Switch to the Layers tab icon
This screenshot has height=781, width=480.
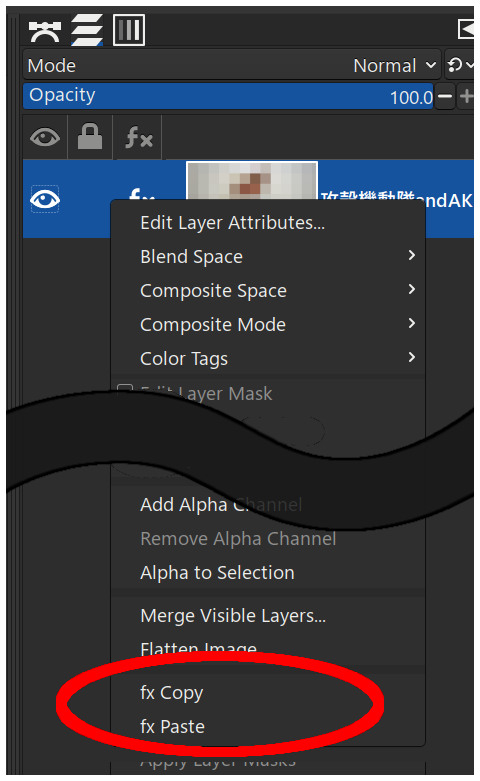tap(87, 29)
